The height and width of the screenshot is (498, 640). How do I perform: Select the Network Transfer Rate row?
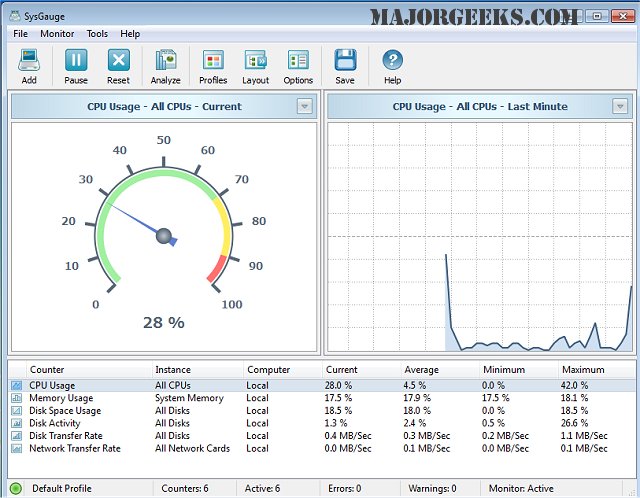(75, 449)
